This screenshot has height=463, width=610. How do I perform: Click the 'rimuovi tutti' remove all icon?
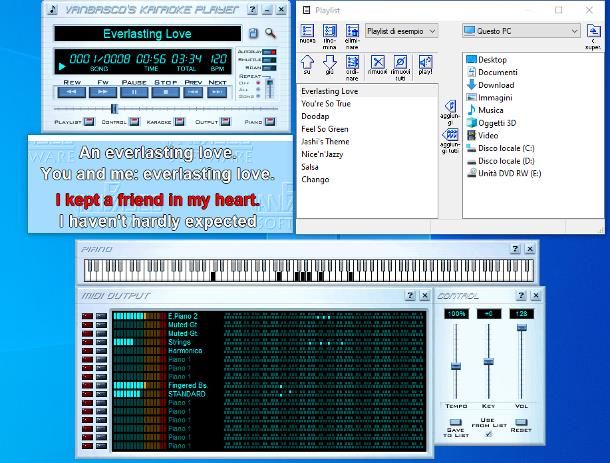point(400,68)
